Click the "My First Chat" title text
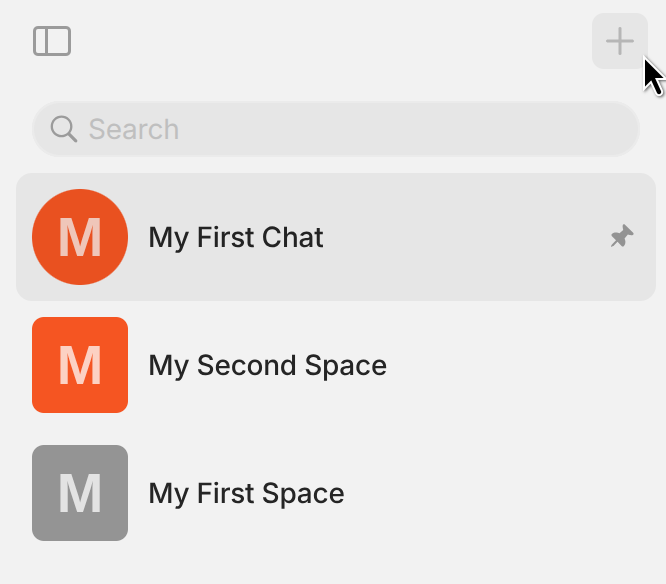The image size is (666, 584). (236, 237)
